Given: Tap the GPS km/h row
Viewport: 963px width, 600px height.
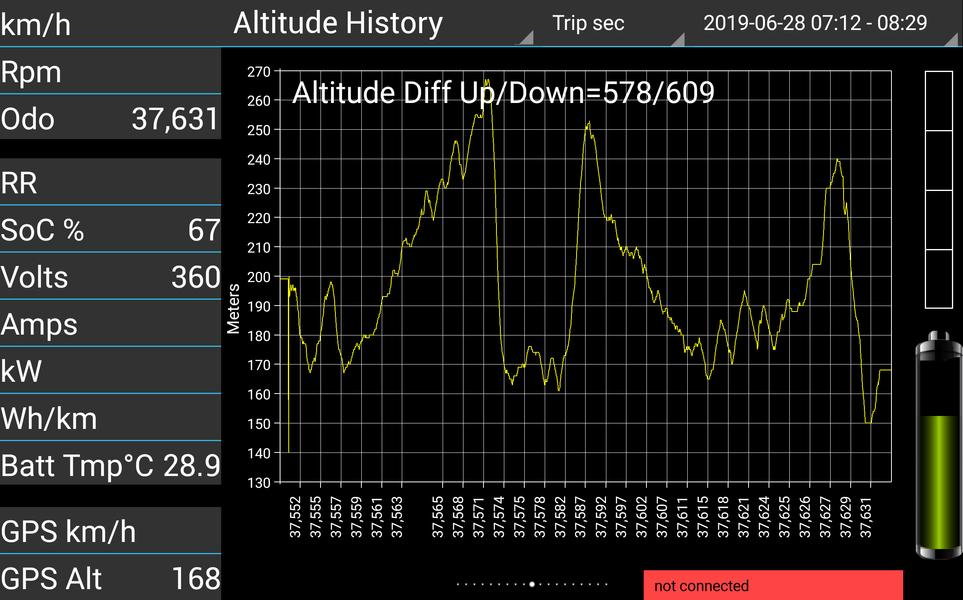Looking at the screenshot, I should (111, 531).
